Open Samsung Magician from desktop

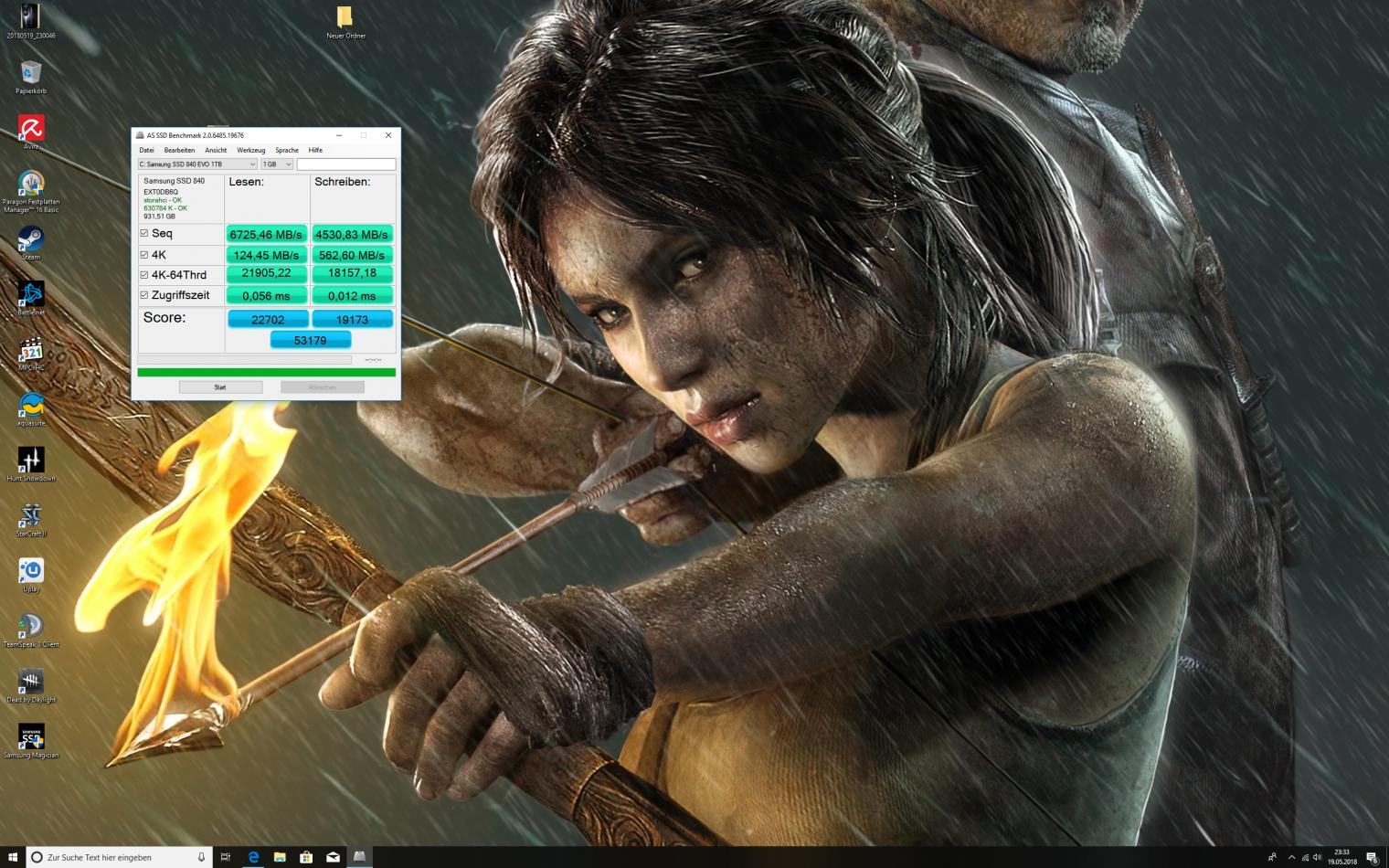coord(31,742)
